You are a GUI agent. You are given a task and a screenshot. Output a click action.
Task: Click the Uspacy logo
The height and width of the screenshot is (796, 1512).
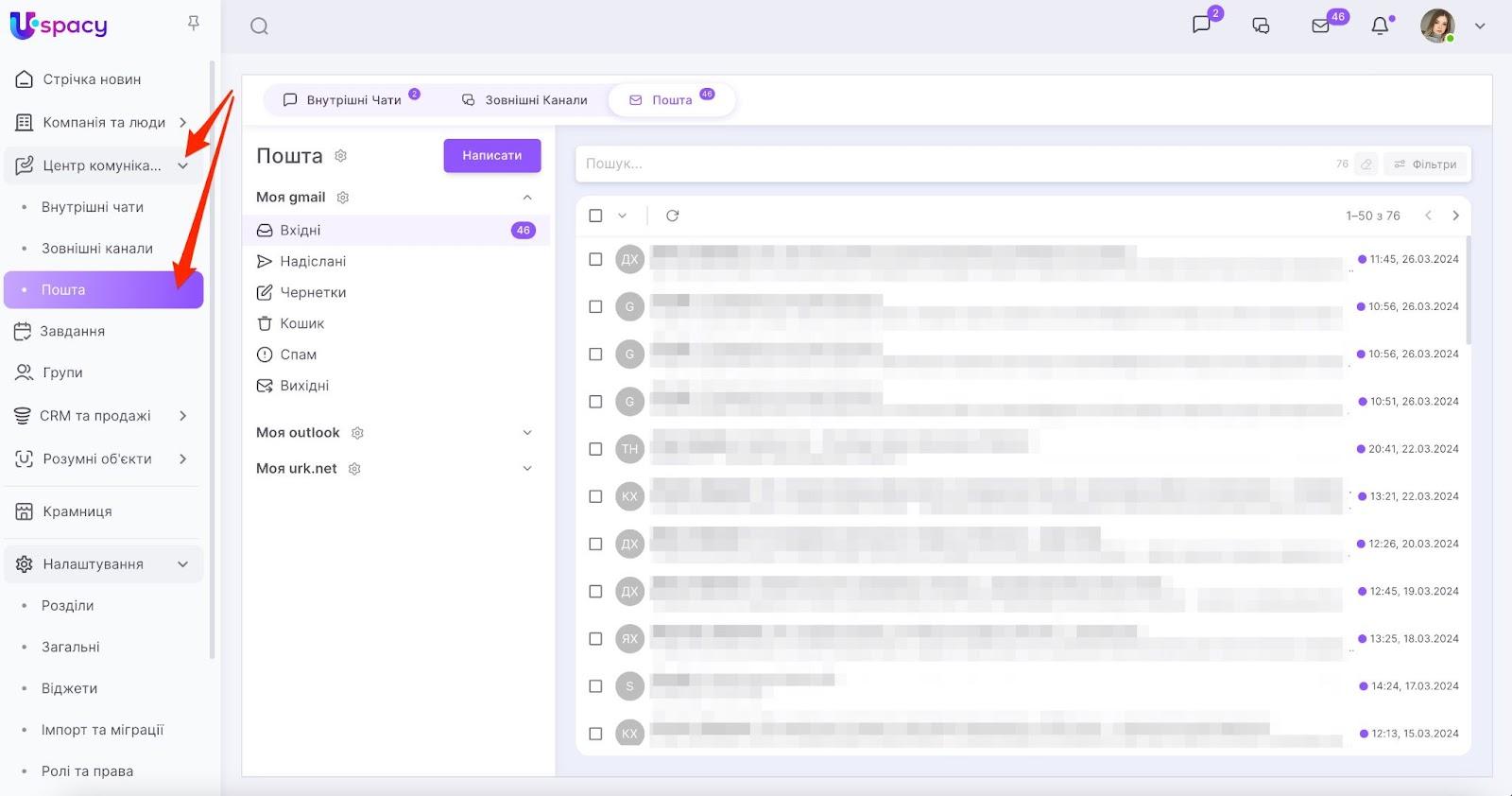pyautogui.click(x=59, y=26)
